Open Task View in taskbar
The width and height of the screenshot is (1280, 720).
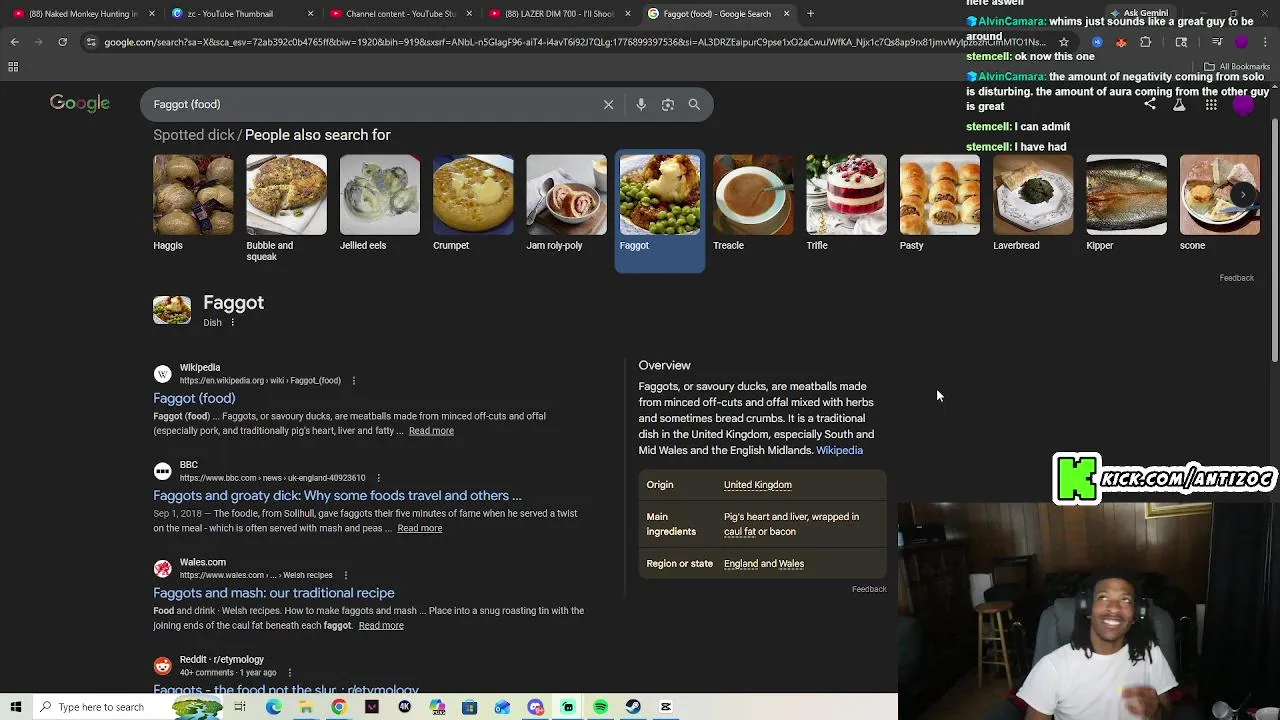point(240,707)
